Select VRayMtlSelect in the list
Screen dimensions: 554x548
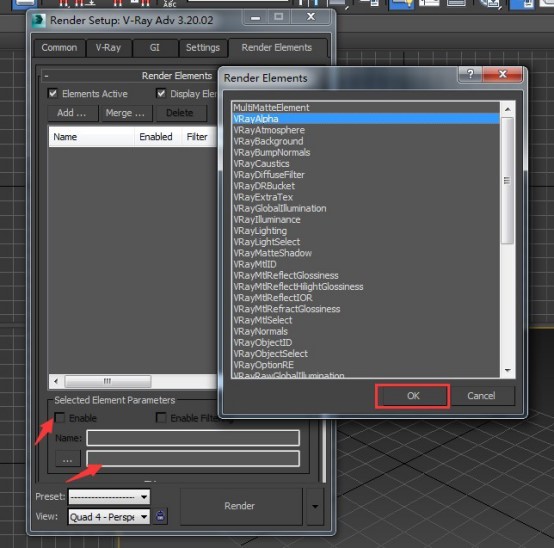366,320
